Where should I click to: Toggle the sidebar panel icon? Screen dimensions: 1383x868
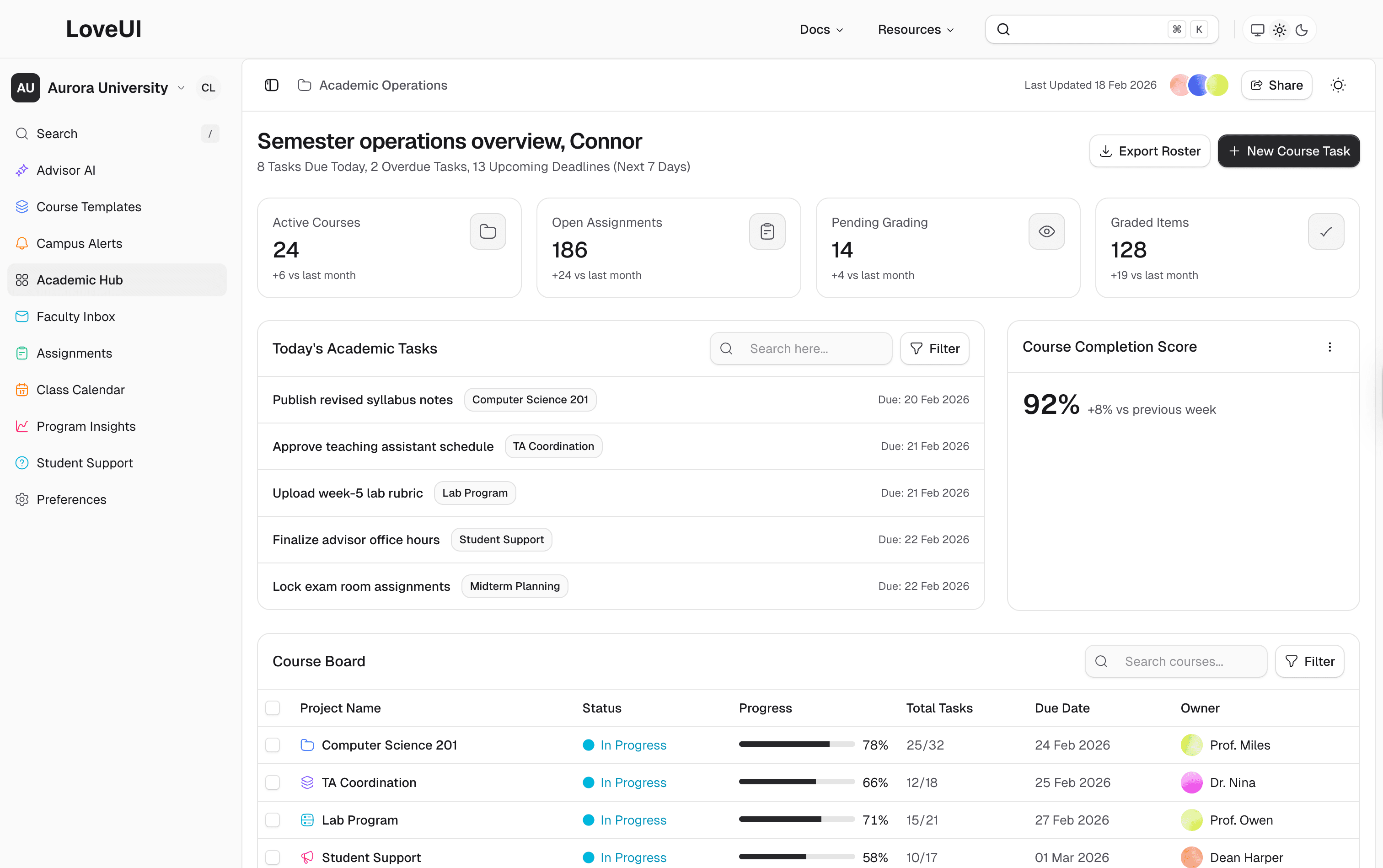click(x=272, y=85)
